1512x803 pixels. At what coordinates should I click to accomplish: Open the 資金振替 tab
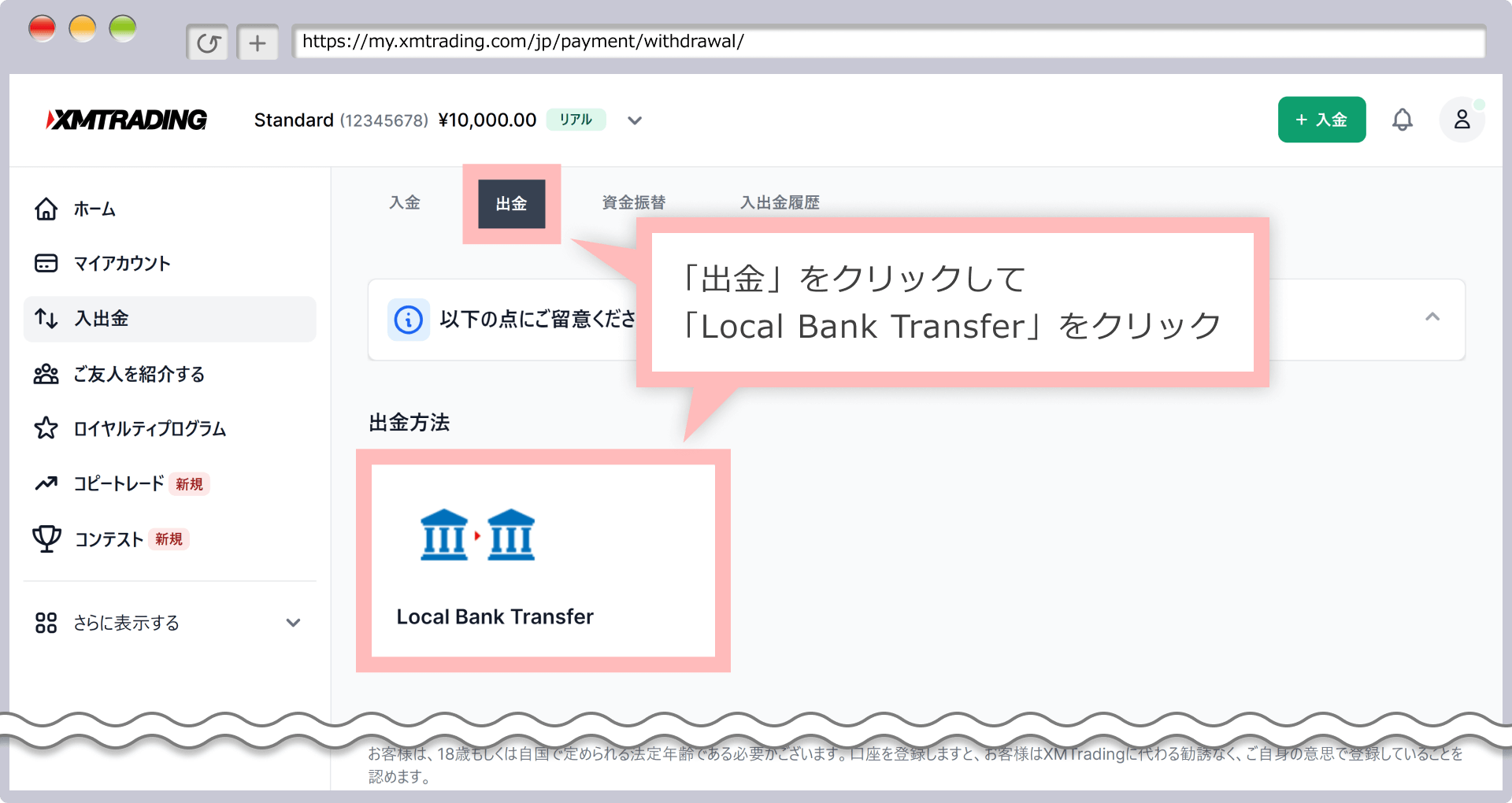(x=633, y=203)
